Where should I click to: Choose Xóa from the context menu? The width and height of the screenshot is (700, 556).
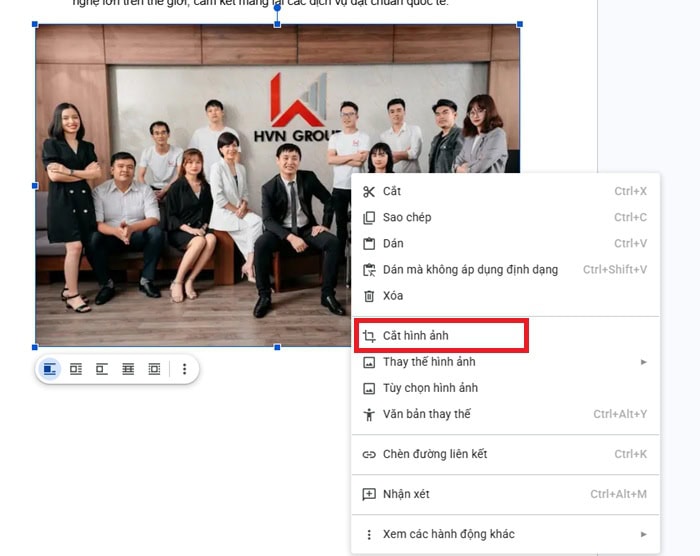click(505, 296)
